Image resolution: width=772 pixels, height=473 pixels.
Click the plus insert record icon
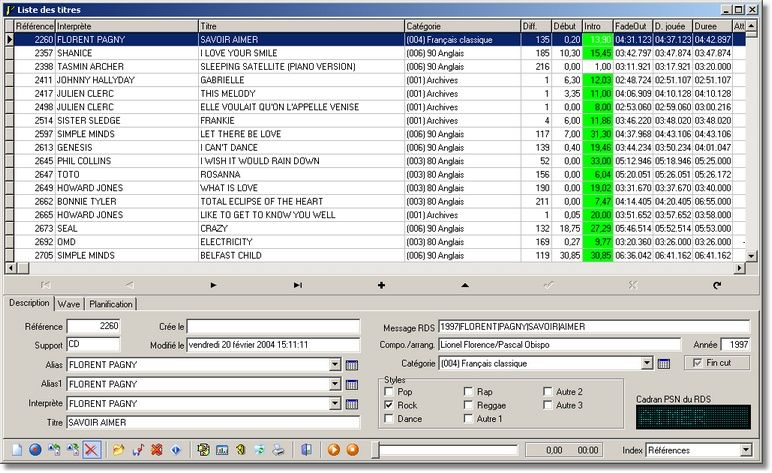click(382, 285)
